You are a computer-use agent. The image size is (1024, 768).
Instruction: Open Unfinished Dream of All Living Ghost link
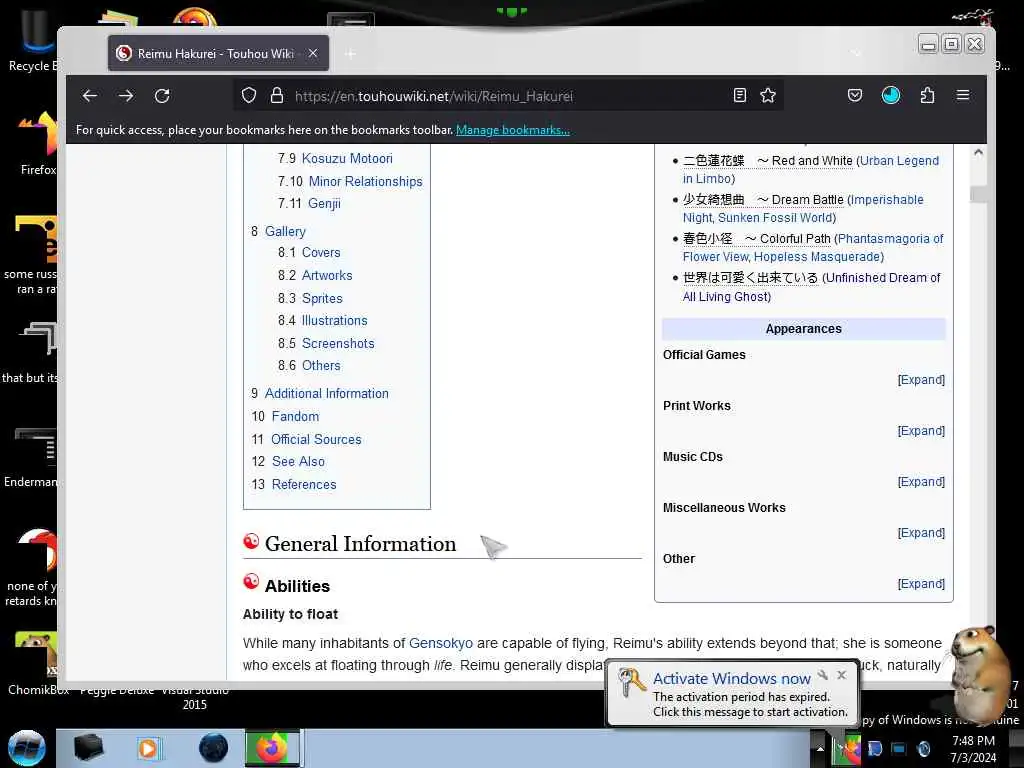coord(882,278)
